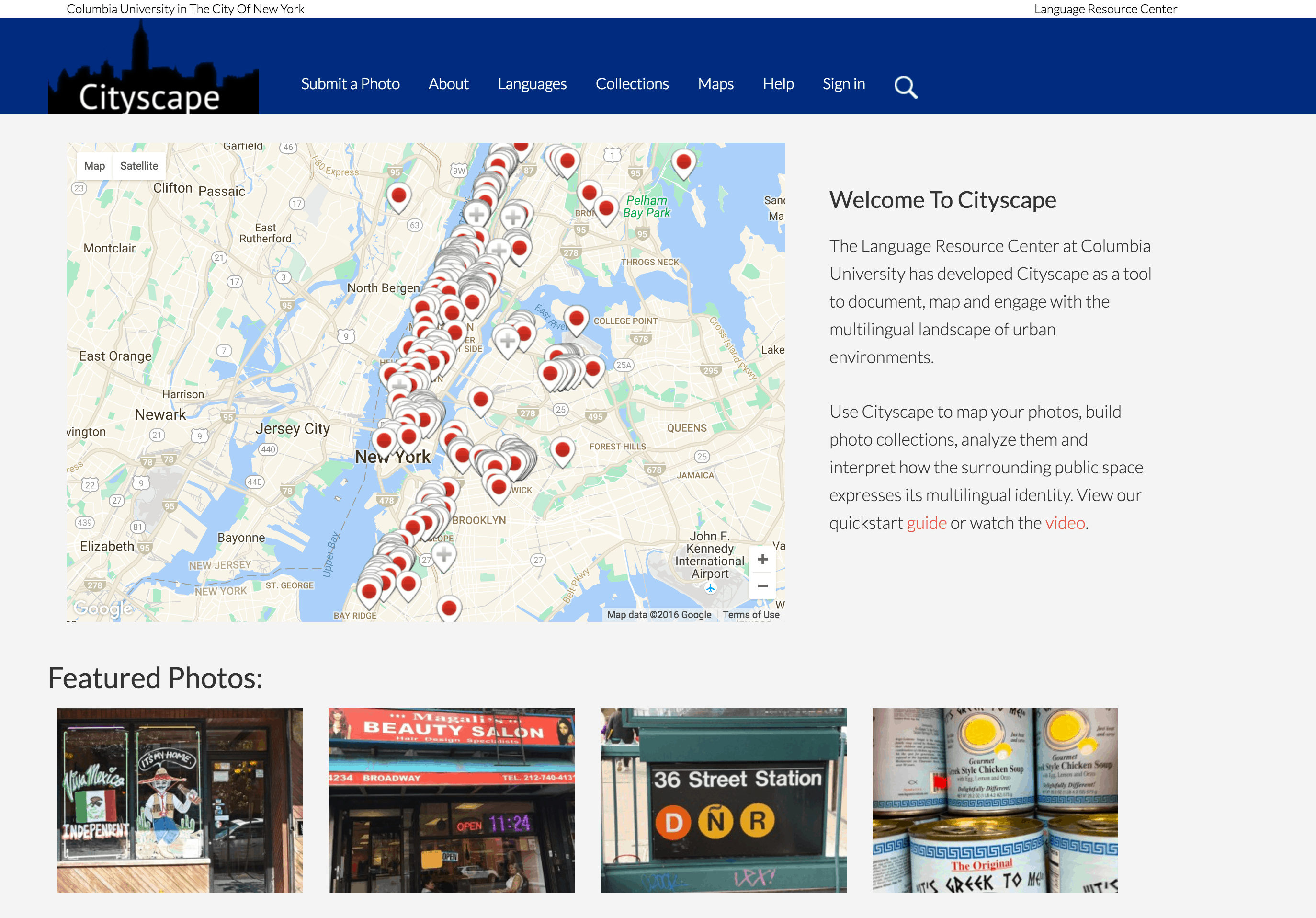Open Submit a Photo page

(x=350, y=84)
